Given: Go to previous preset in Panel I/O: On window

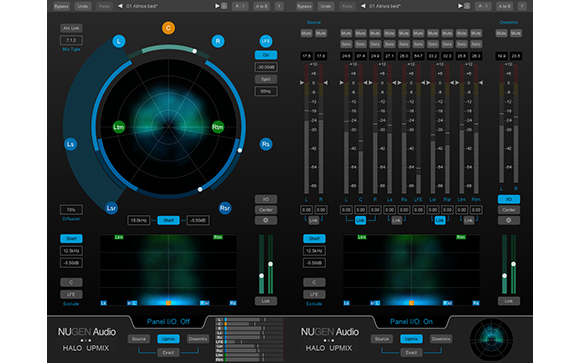Looking at the screenshot, I should coord(363,6).
